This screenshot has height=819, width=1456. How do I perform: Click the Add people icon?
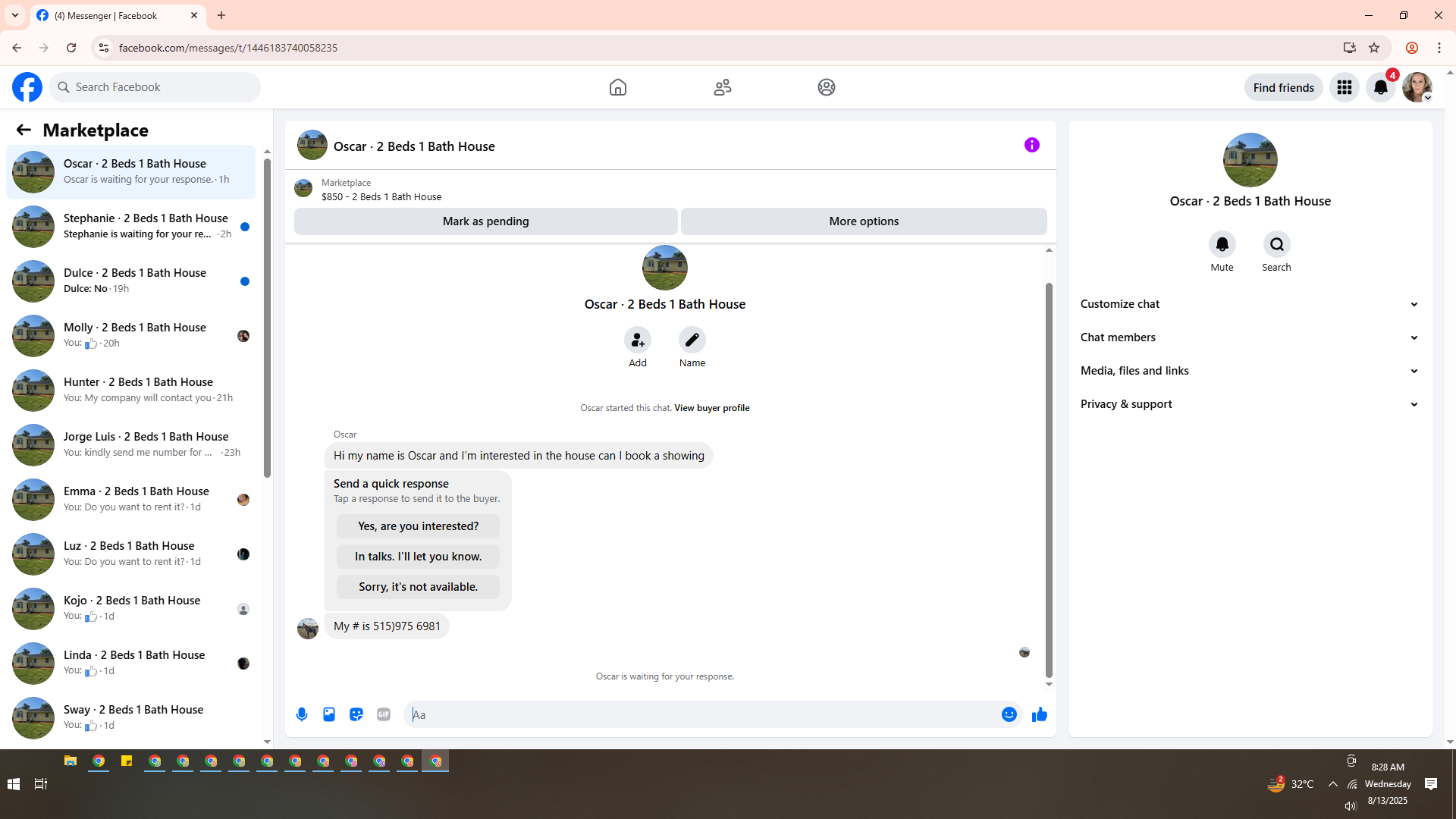point(637,340)
